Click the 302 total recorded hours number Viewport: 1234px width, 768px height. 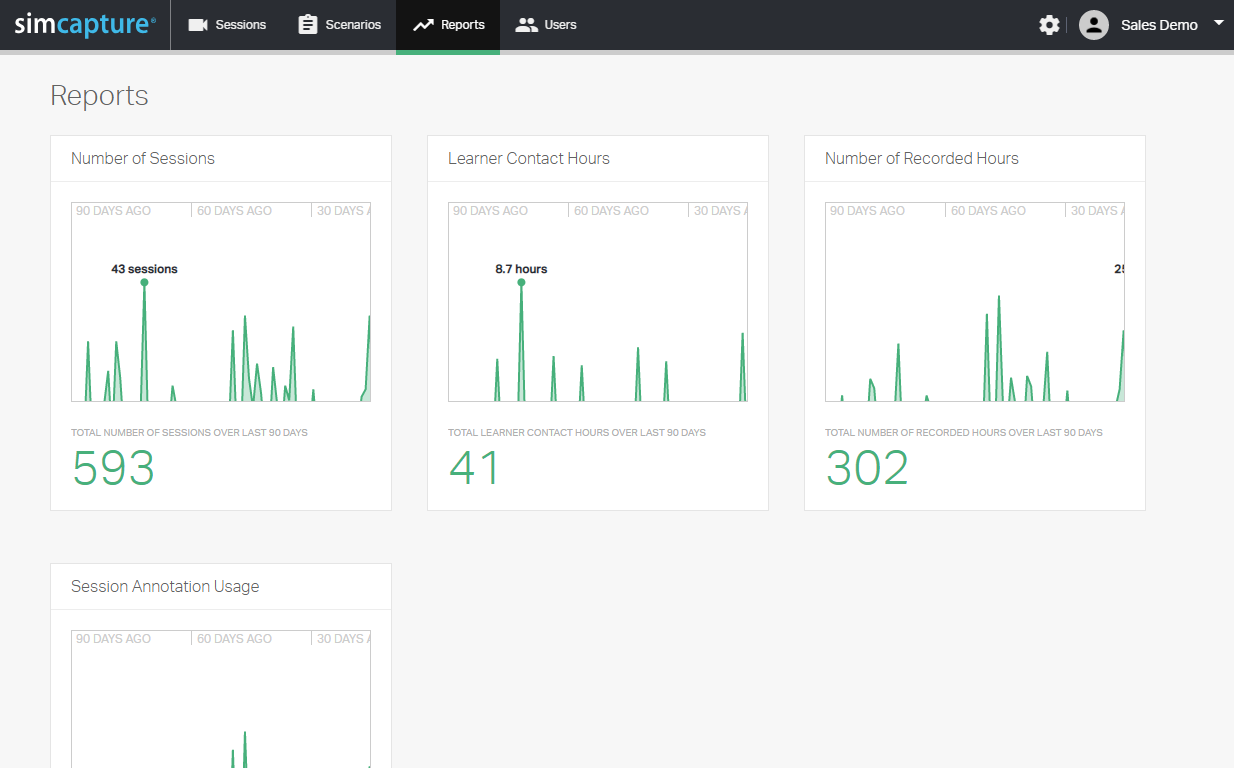click(x=867, y=468)
